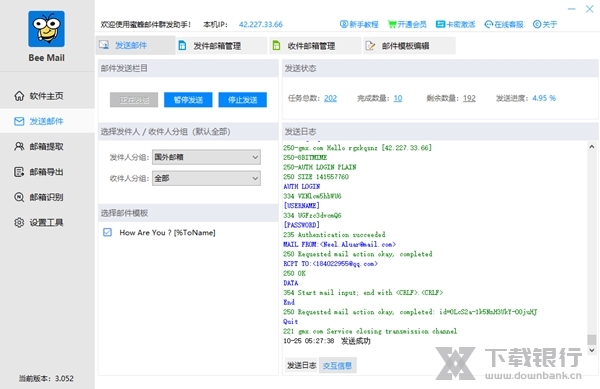The height and width of the screenshot is (389, 600).
Task: Click the log scrollbar down arrow
Action: click(592, 350)
